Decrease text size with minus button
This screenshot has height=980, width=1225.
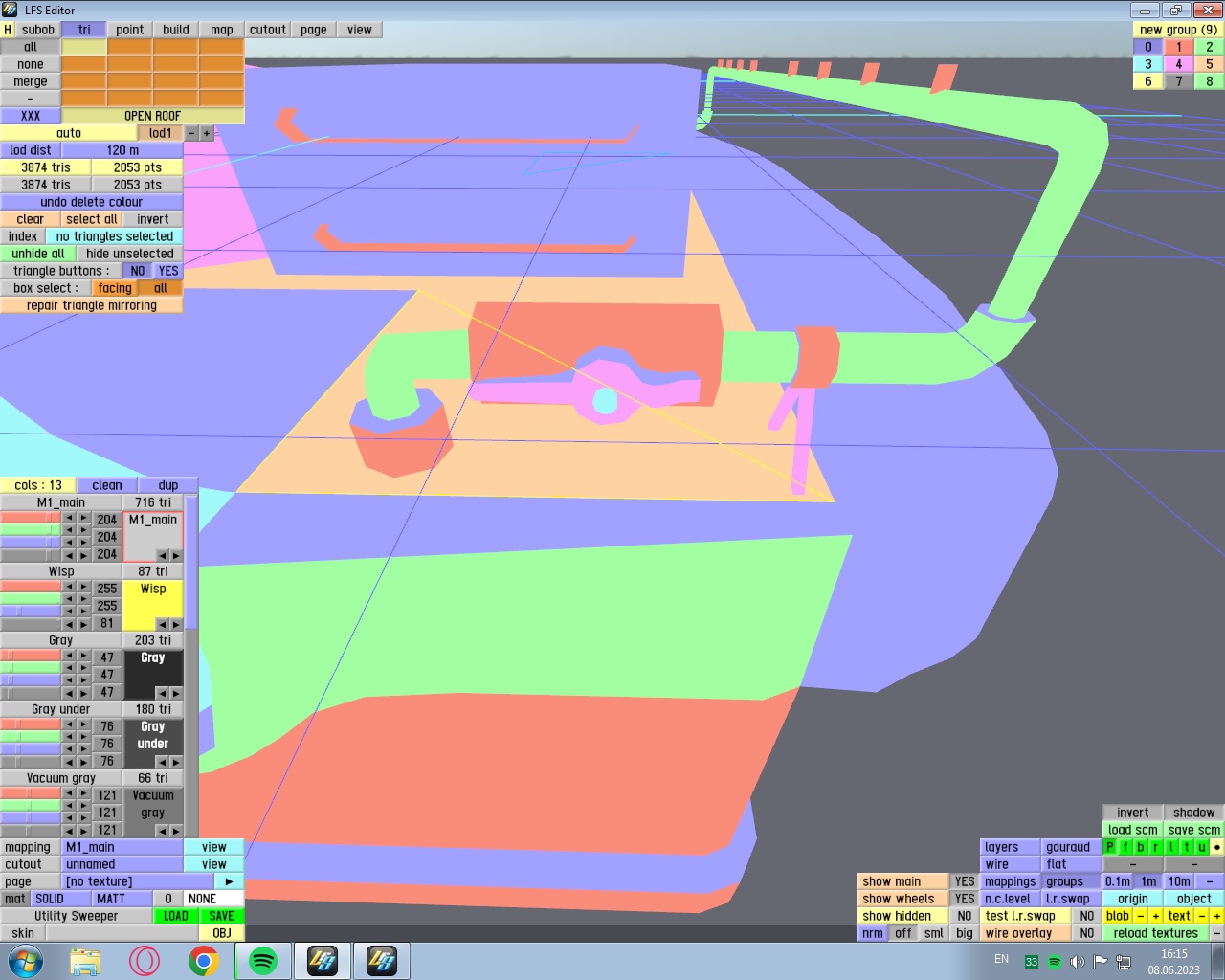(x=1202, y=916)
